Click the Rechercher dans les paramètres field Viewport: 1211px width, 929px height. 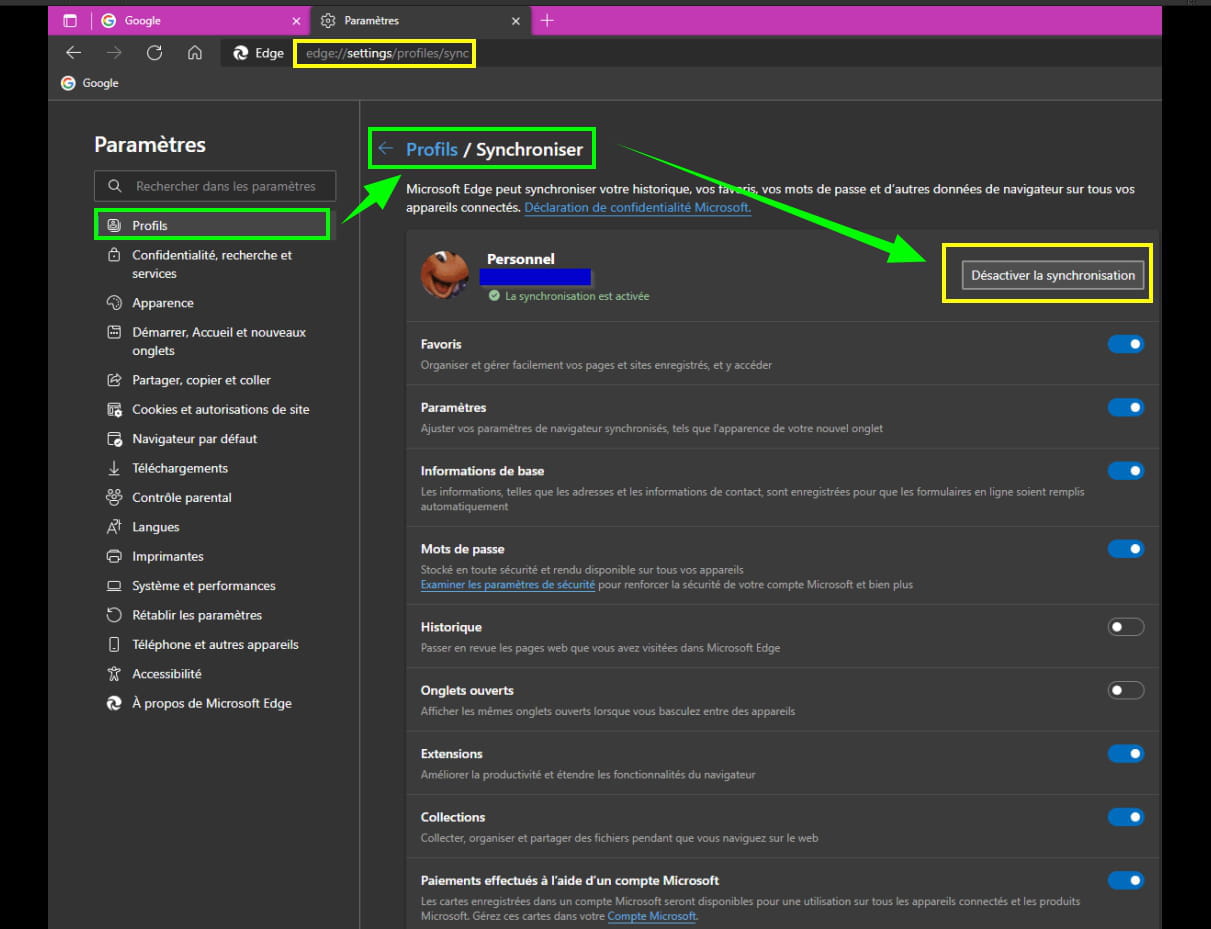point(215,186)
